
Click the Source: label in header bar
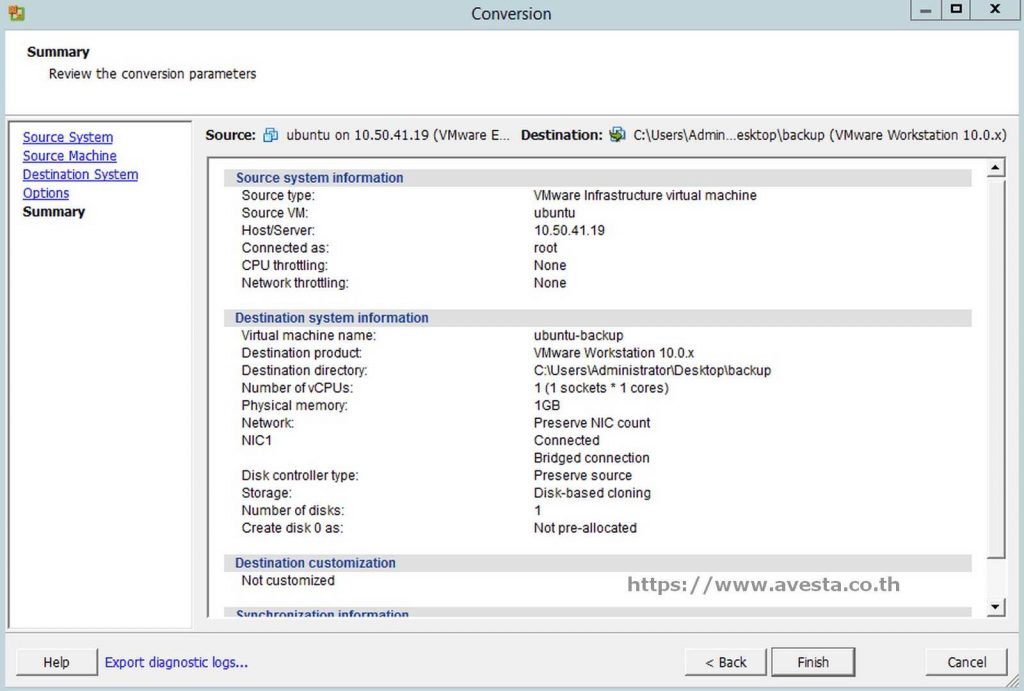pos(231,135)
